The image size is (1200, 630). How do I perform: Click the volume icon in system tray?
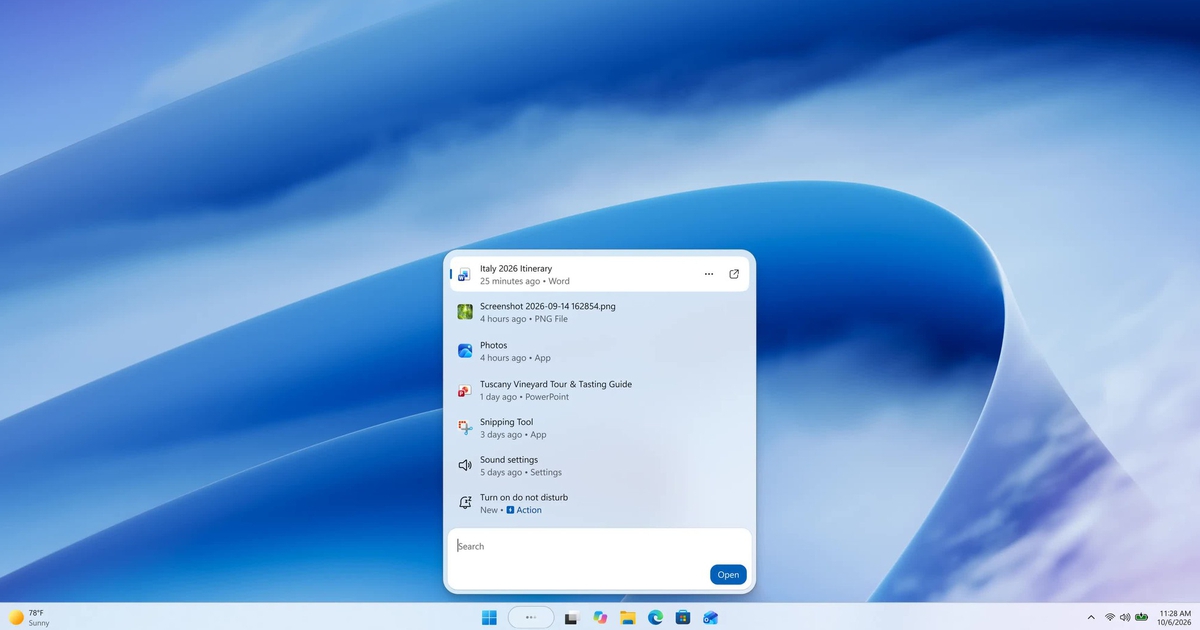click(x=1125, y=617)
